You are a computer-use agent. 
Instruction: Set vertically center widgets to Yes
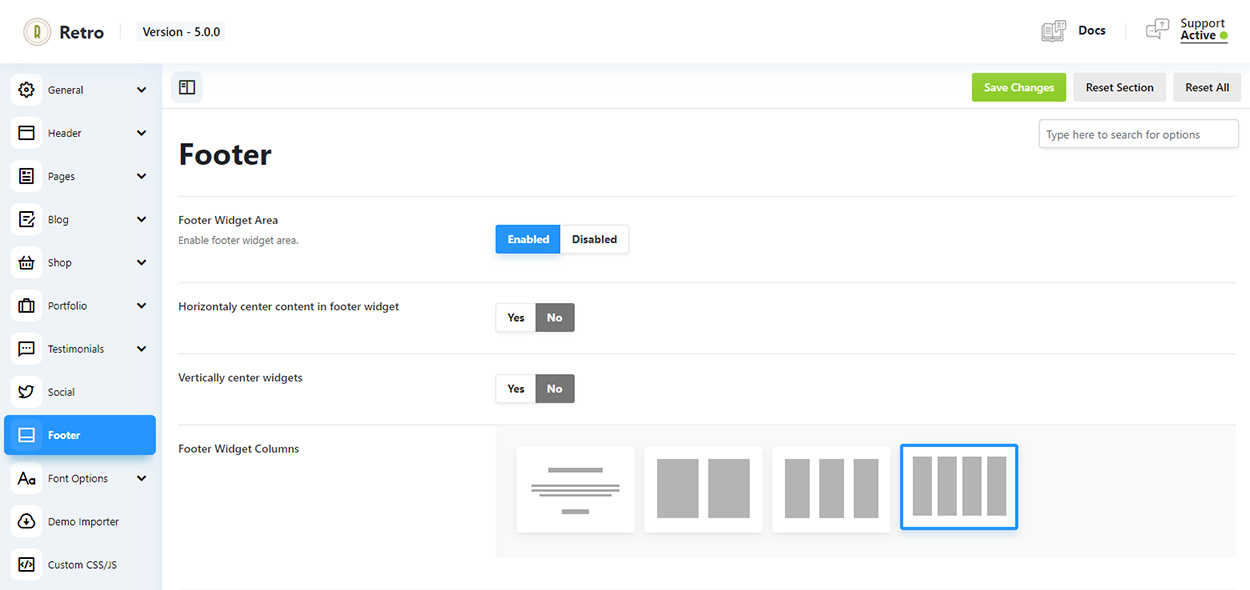pos(516,389)
